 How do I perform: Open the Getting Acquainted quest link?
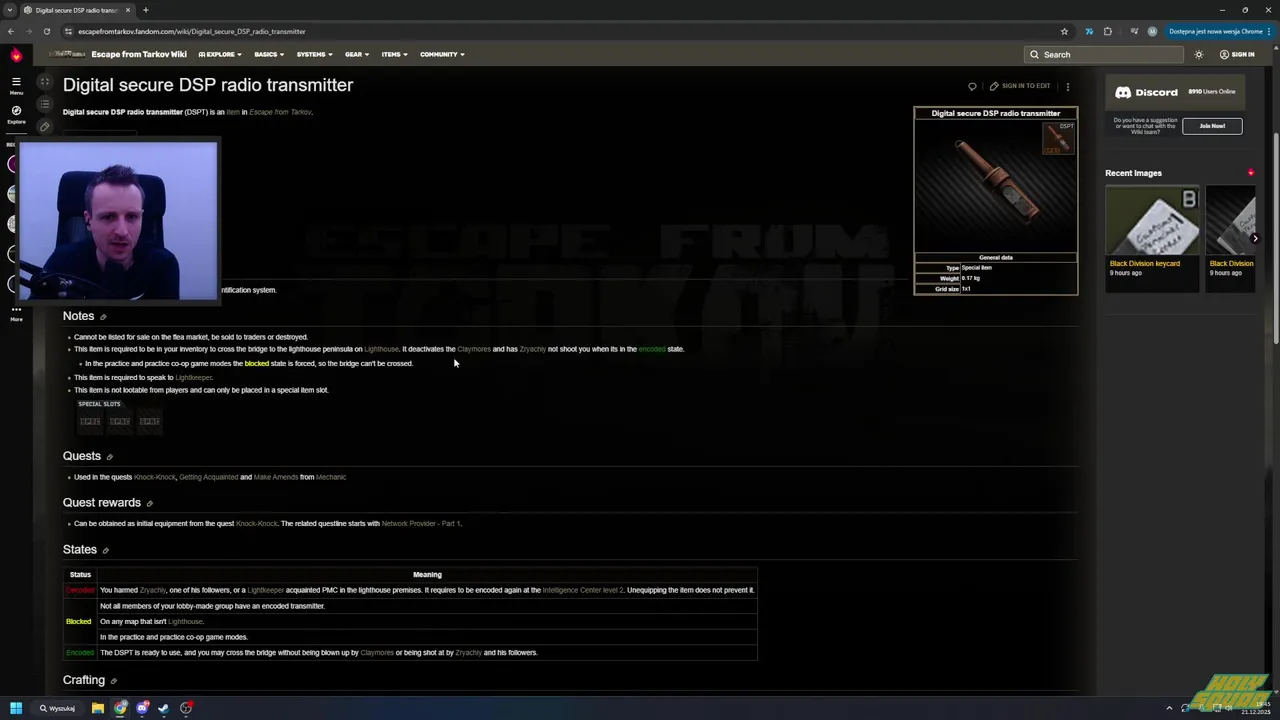[208, 477]
